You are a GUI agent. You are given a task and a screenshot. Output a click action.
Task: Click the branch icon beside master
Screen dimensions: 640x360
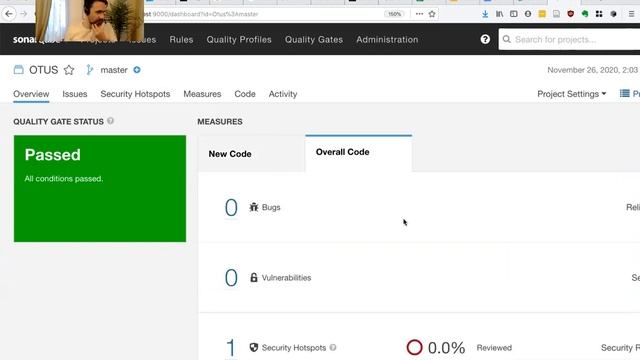pyautogui.click(x=89, y=70)
